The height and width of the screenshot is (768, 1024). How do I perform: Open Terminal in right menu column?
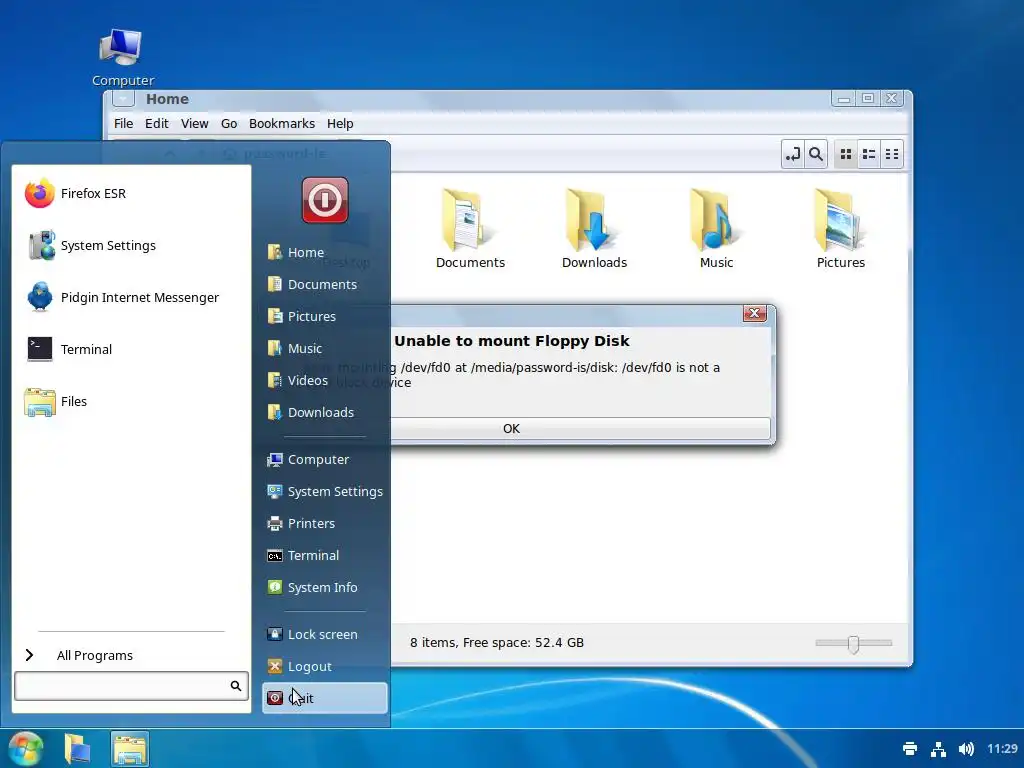tap(325, 556)
